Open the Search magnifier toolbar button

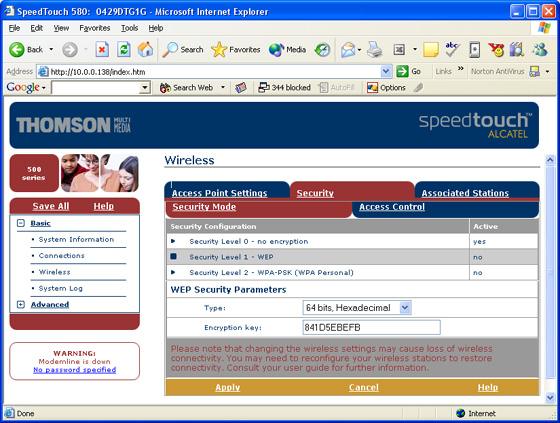(183, 50)
